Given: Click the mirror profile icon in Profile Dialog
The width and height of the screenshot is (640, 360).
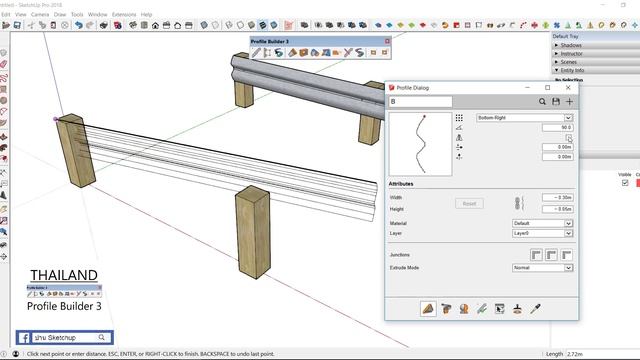Looking at the screenshot, I should point(459,138).
